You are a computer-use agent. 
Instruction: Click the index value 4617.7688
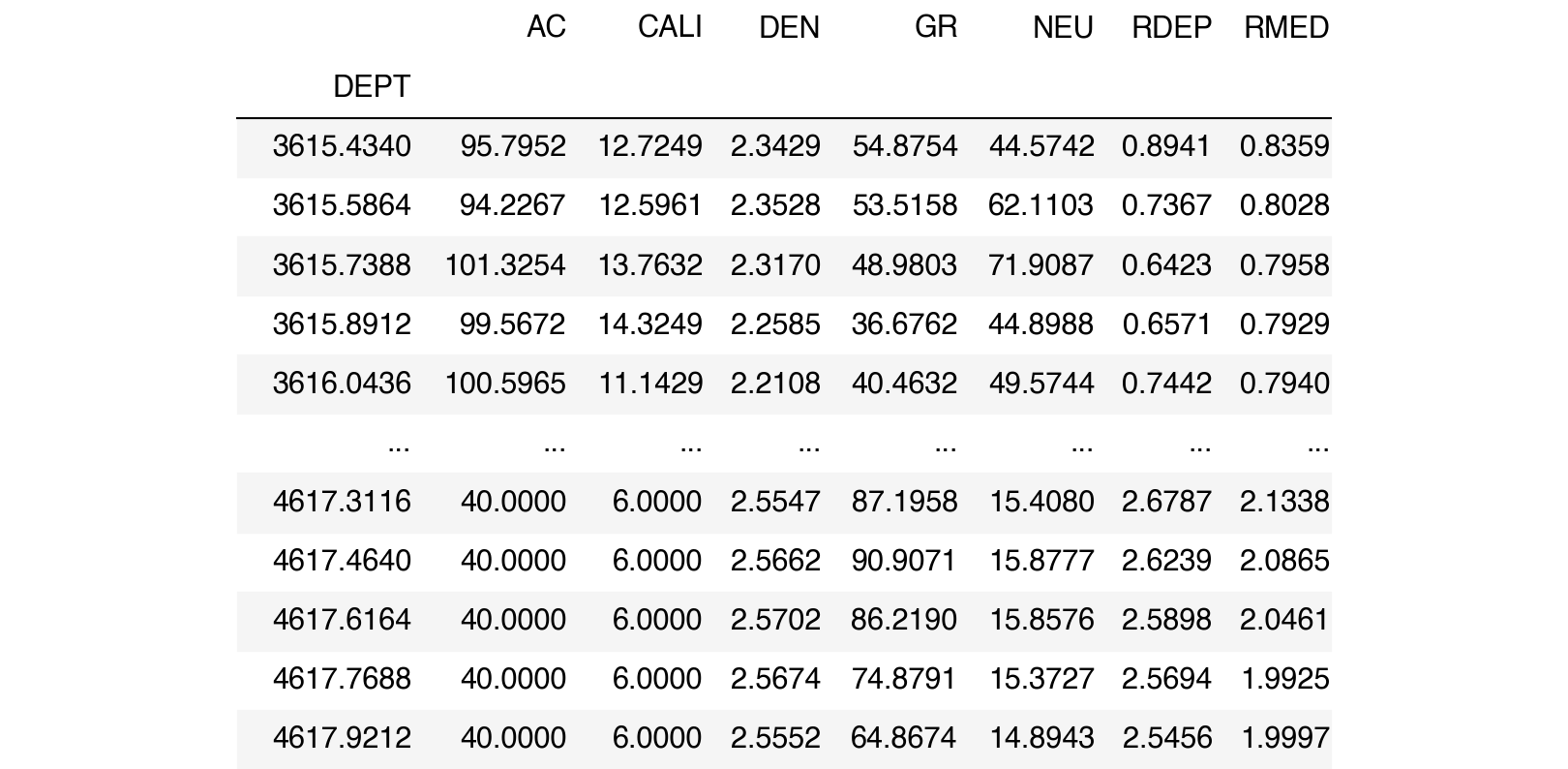click(x=342, y=679)
